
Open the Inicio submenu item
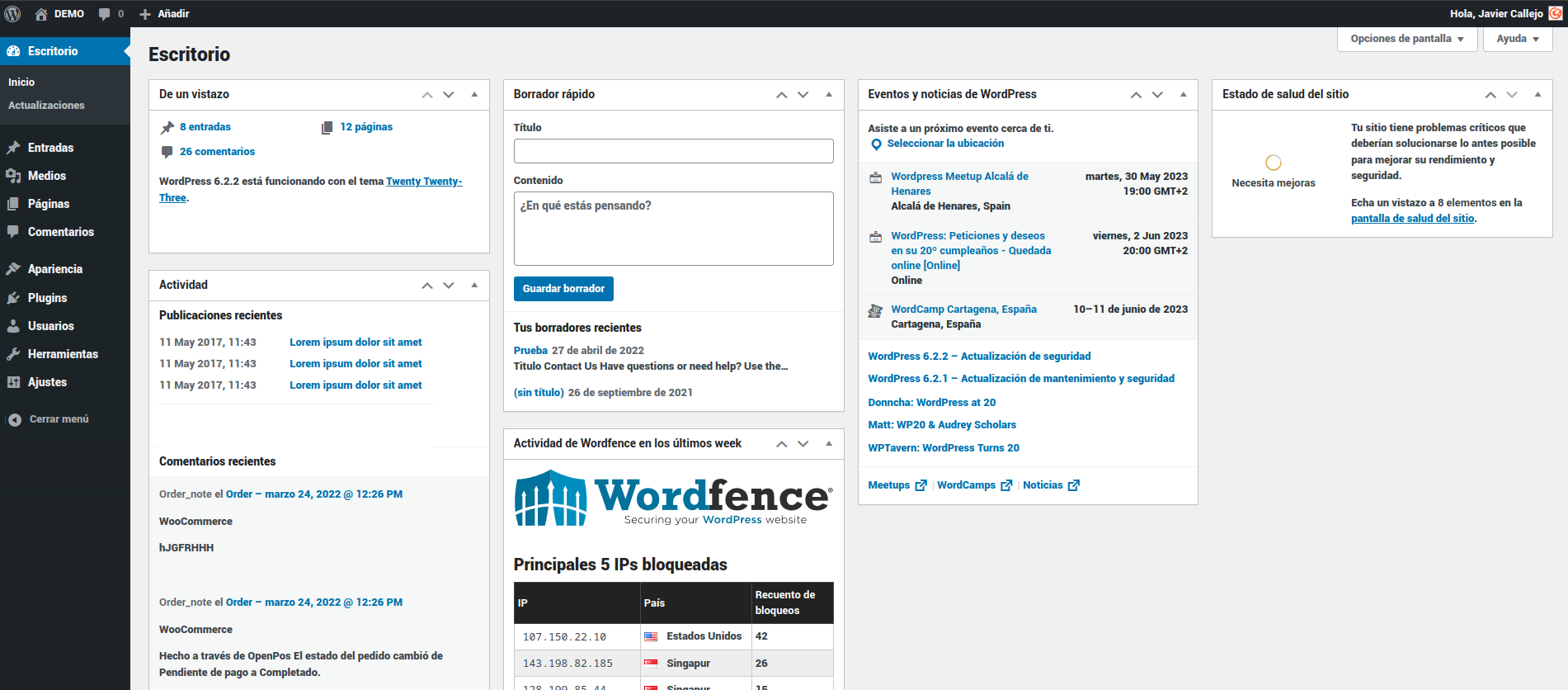21,83
